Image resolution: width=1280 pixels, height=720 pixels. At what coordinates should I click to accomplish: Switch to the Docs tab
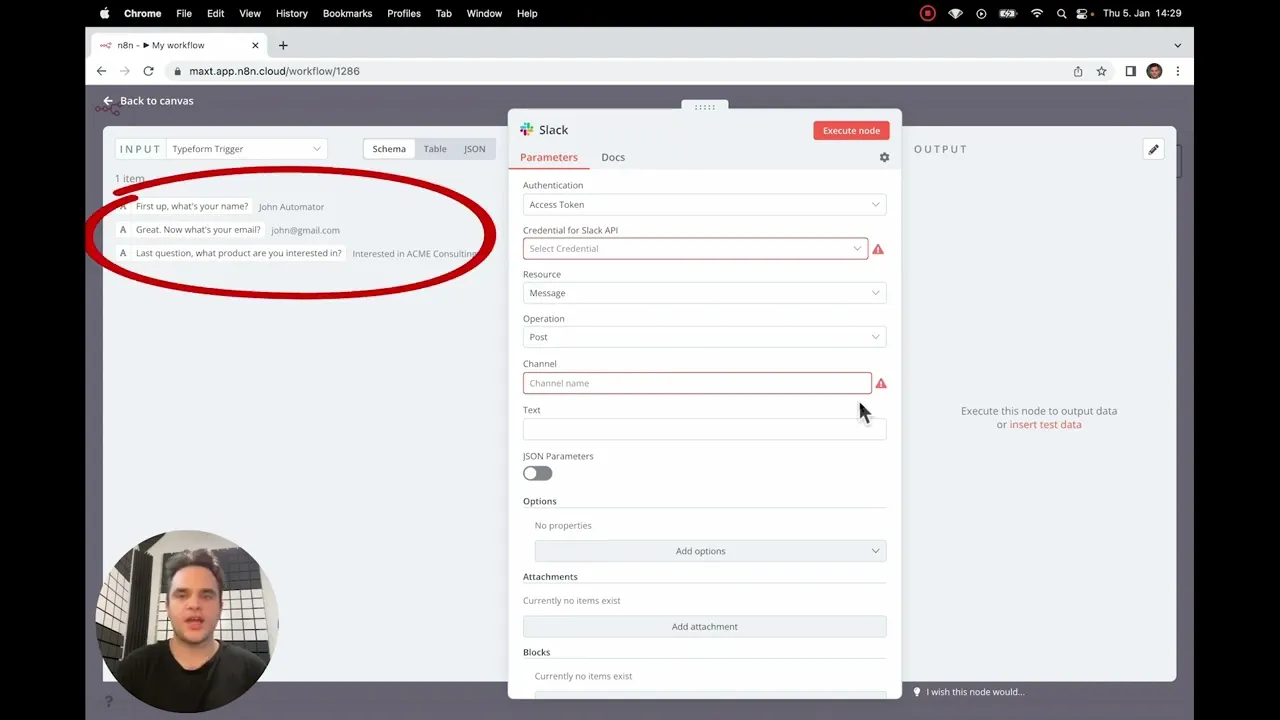click(613, 157)
